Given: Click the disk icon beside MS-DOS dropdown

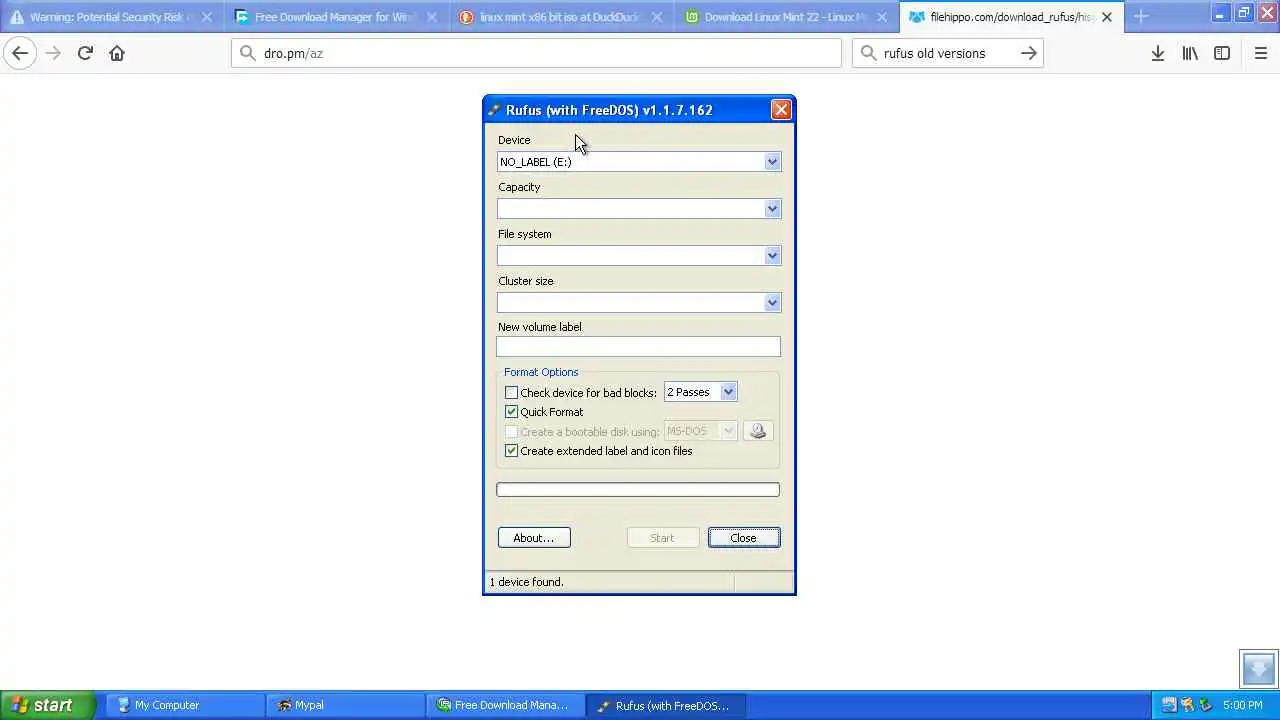Looking at the screenshot, I should tap(758, 431).
